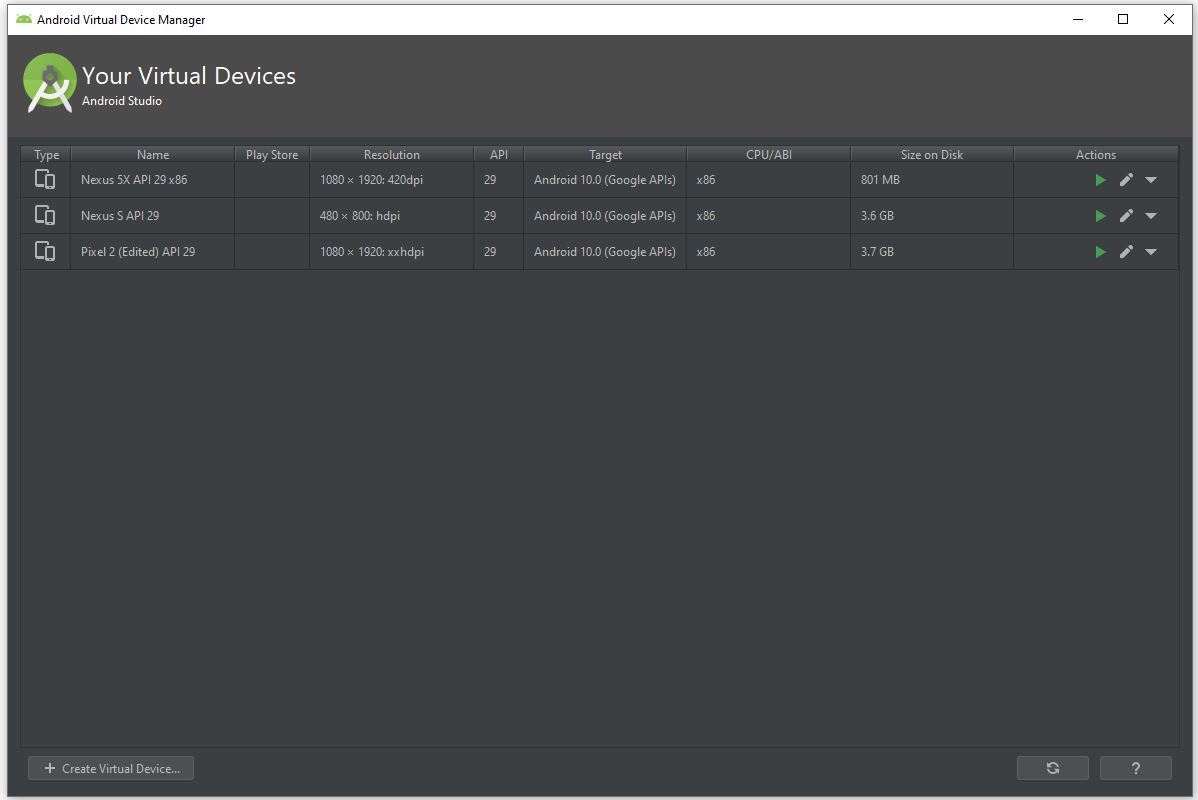This screenshot has height=800, width=1198.
Task: Click the Target column header
Action: (x=605, y=154)
